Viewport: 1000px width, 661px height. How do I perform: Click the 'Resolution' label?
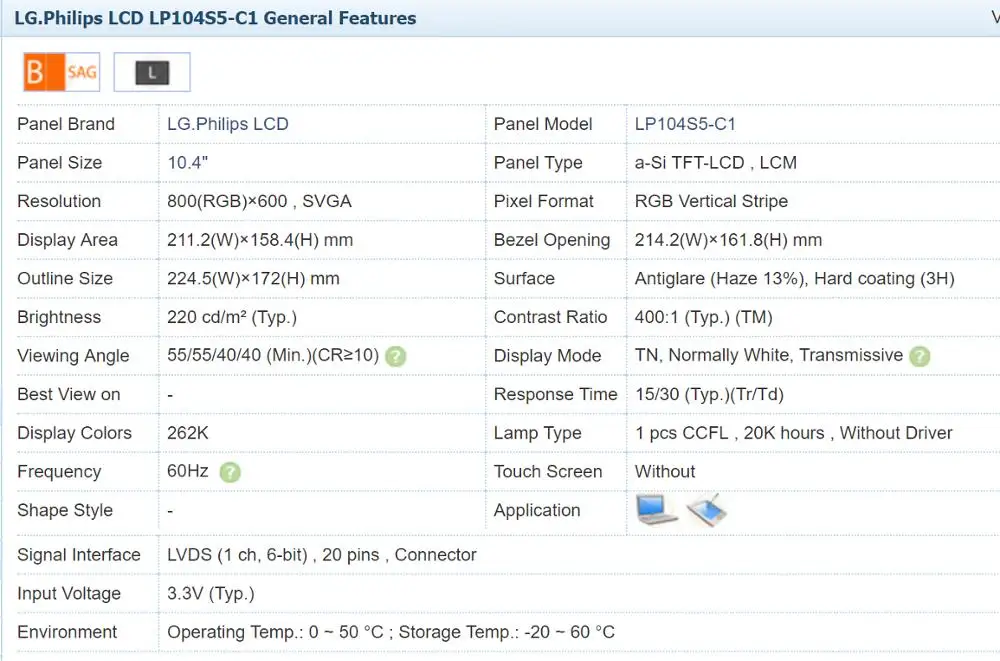pos(59,201)
